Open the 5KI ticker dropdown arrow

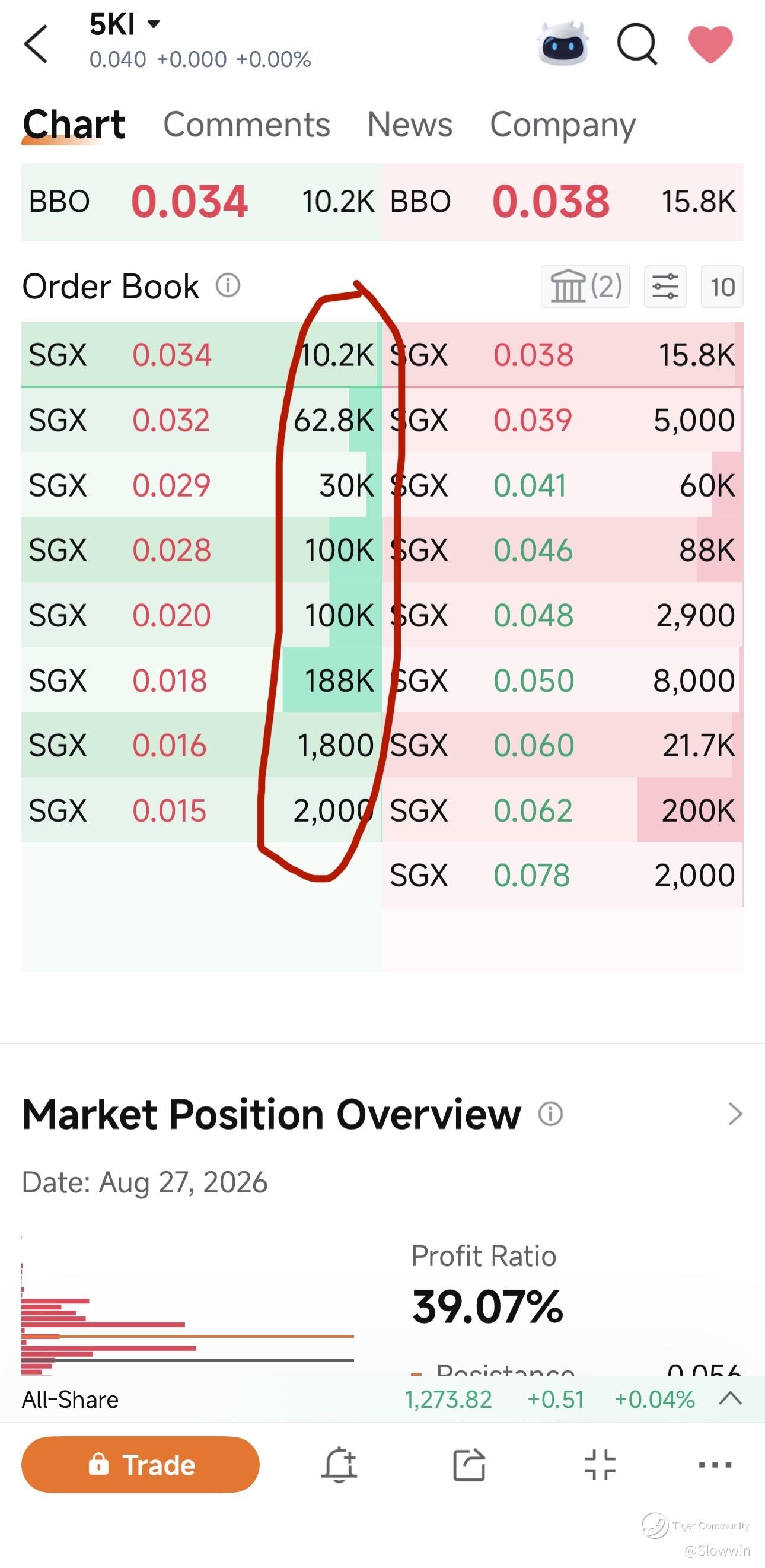154,24
